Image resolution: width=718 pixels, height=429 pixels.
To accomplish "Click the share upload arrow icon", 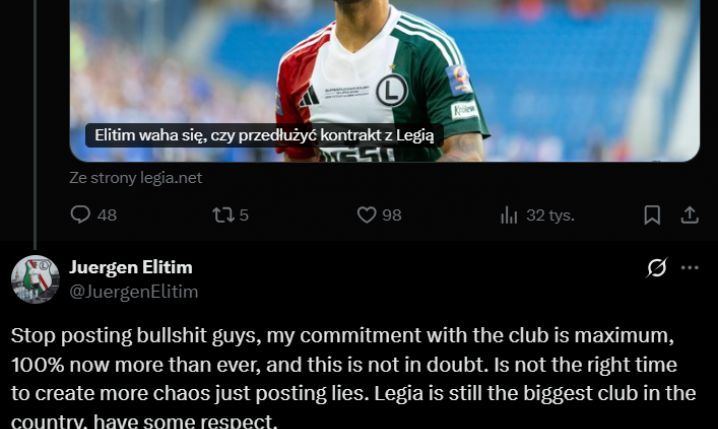I will (x=690, y=215).
